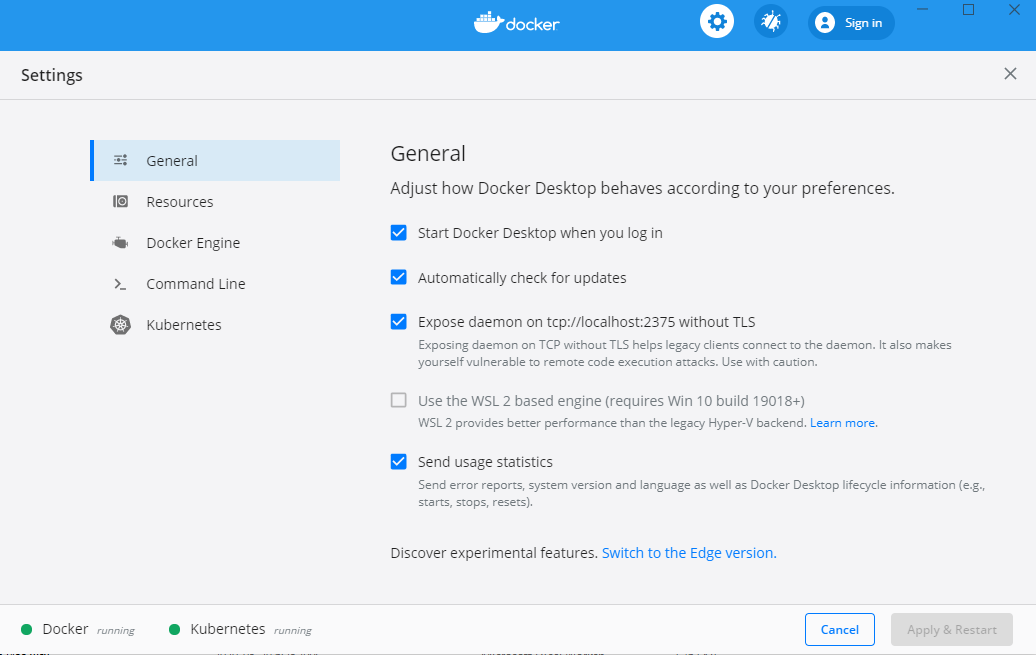Open the Resources settings section
The width and height of the screenshot is (1036, 655).
(215, 202)
